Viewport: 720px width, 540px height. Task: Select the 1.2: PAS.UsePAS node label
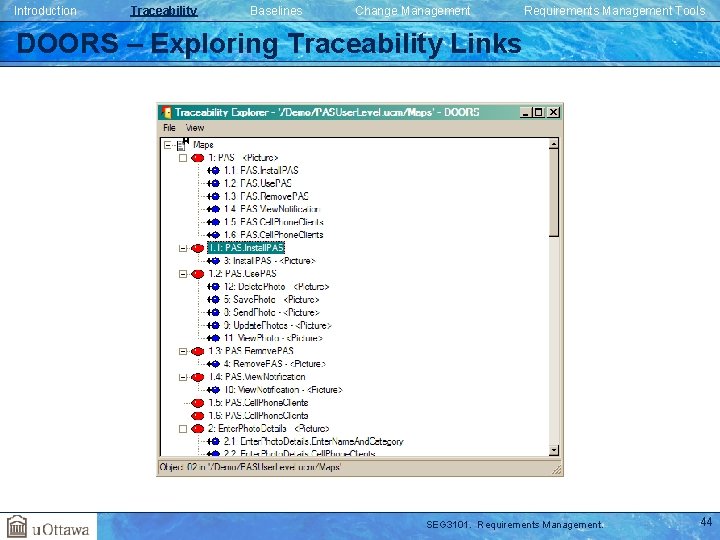click(x=242, y=274)
